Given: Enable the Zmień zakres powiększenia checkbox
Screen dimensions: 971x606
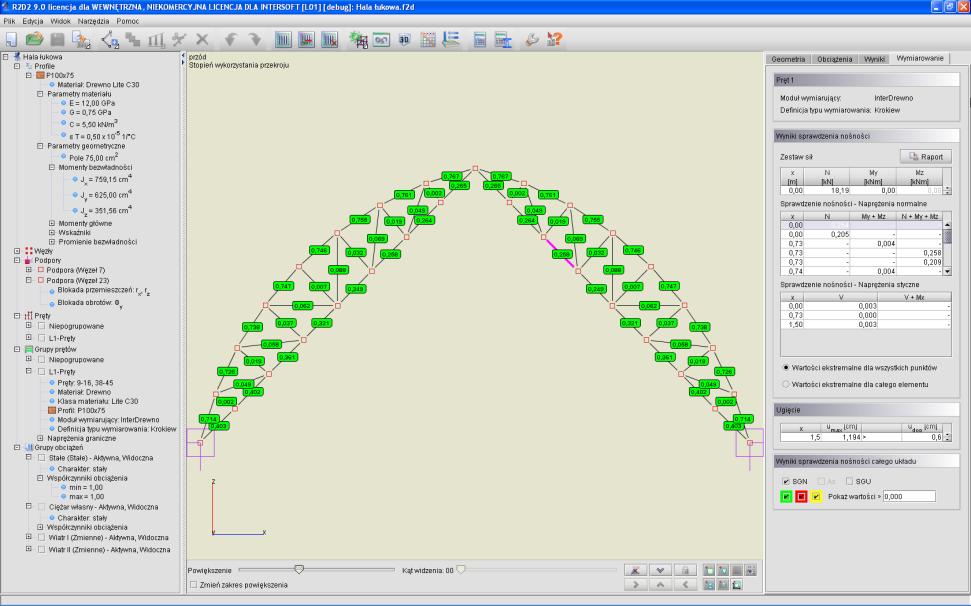Looking at the screenshot, I should [x=194, y=584].
